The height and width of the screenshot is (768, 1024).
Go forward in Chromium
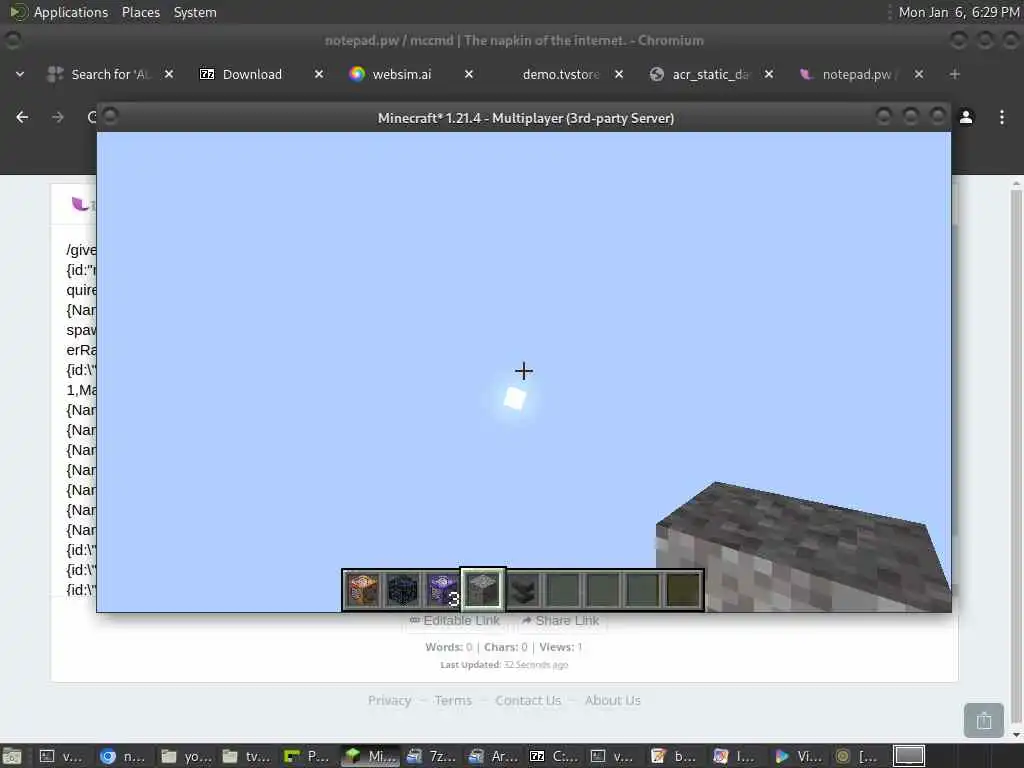tap(57, 117)
